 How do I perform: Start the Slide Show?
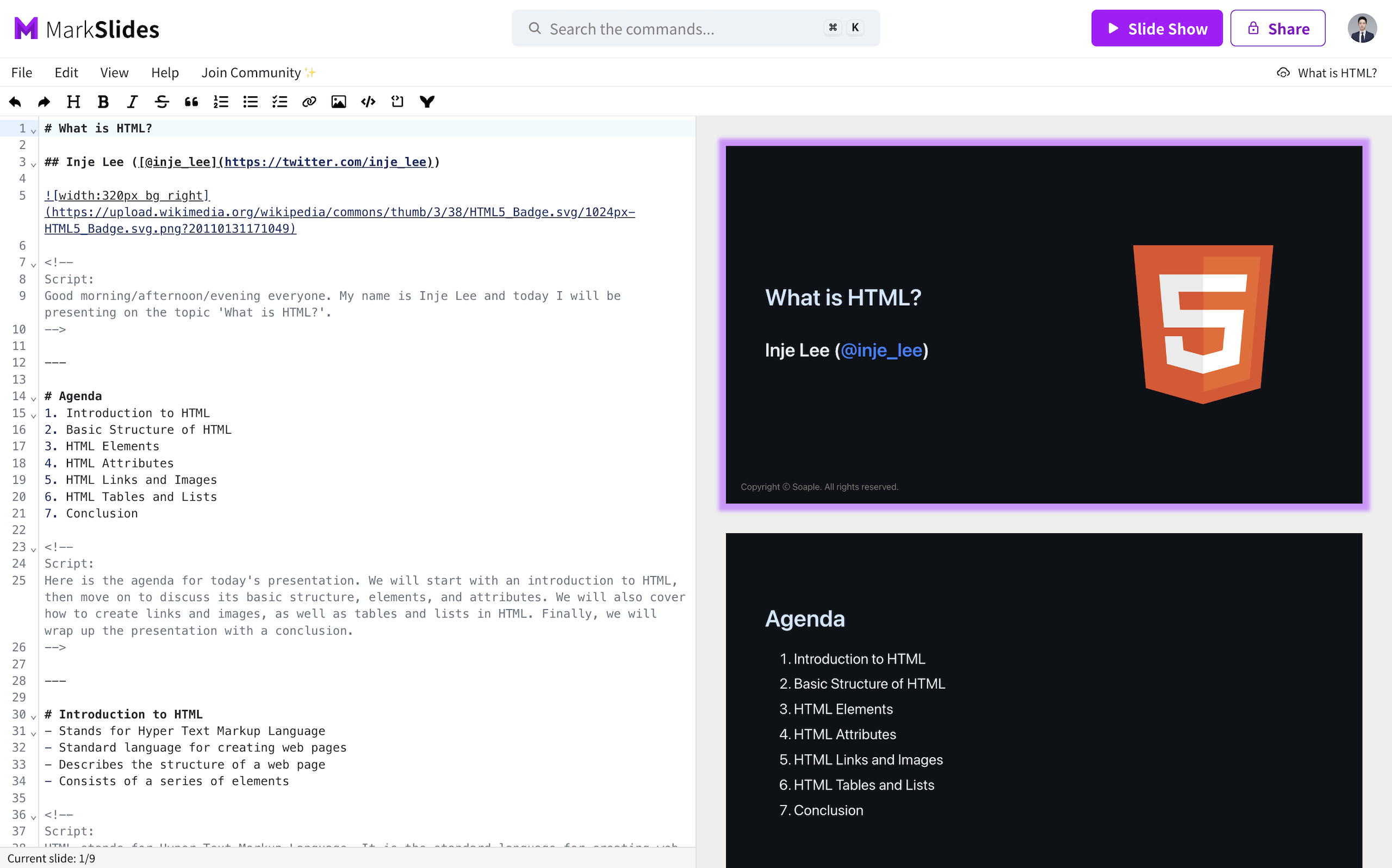pos(1157,28)
